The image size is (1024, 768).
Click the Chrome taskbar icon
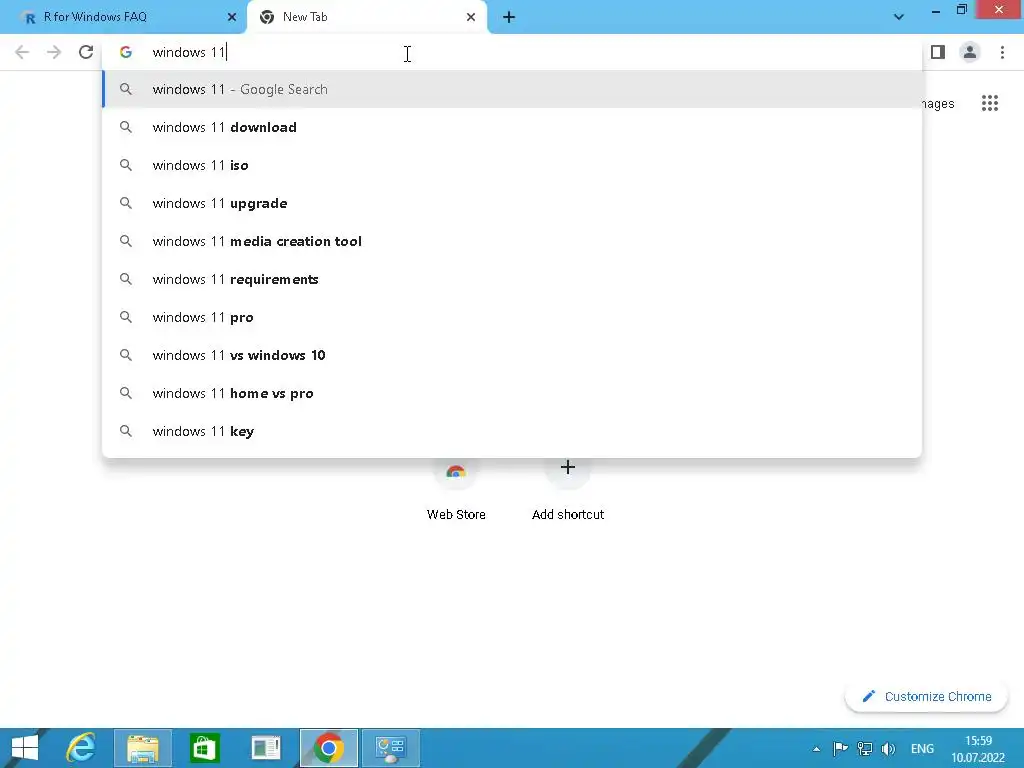tap(328, 748)
